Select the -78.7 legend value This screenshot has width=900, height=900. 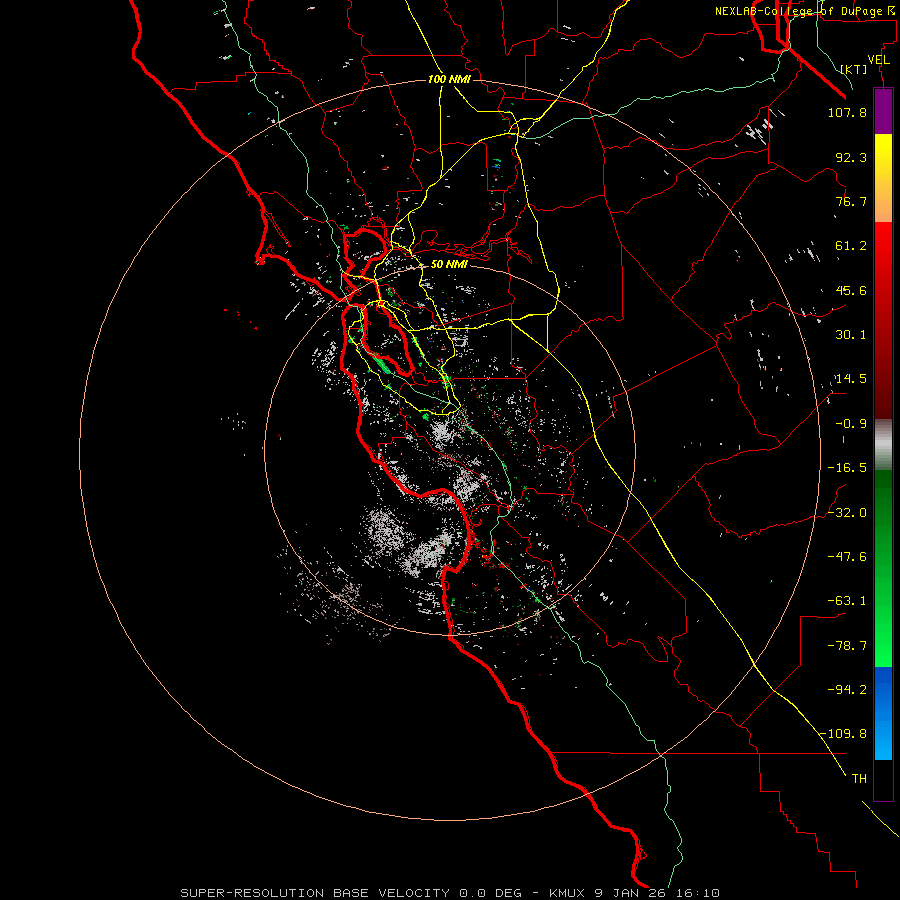[x=847, y=646]
